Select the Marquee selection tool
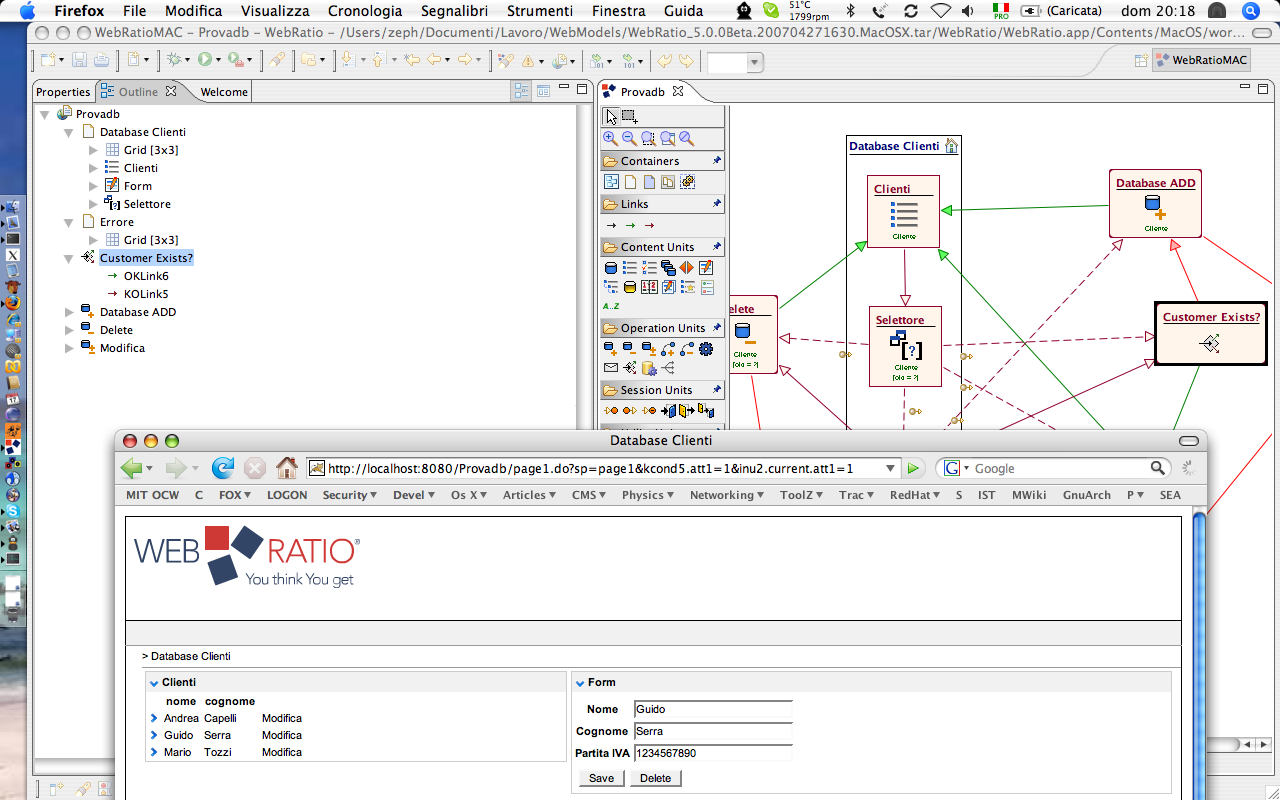The height and width of the screenshot is (800, 1280). (630, 117)
